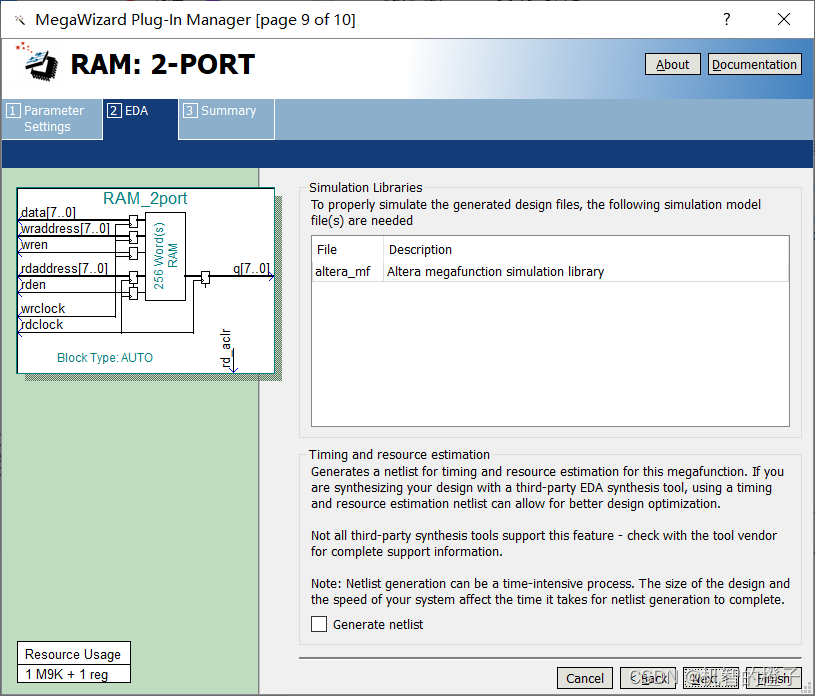Click the 1 M9K + 1 reg value
Image resolution: width=815 pixels, height=696 pixels.
67,674
